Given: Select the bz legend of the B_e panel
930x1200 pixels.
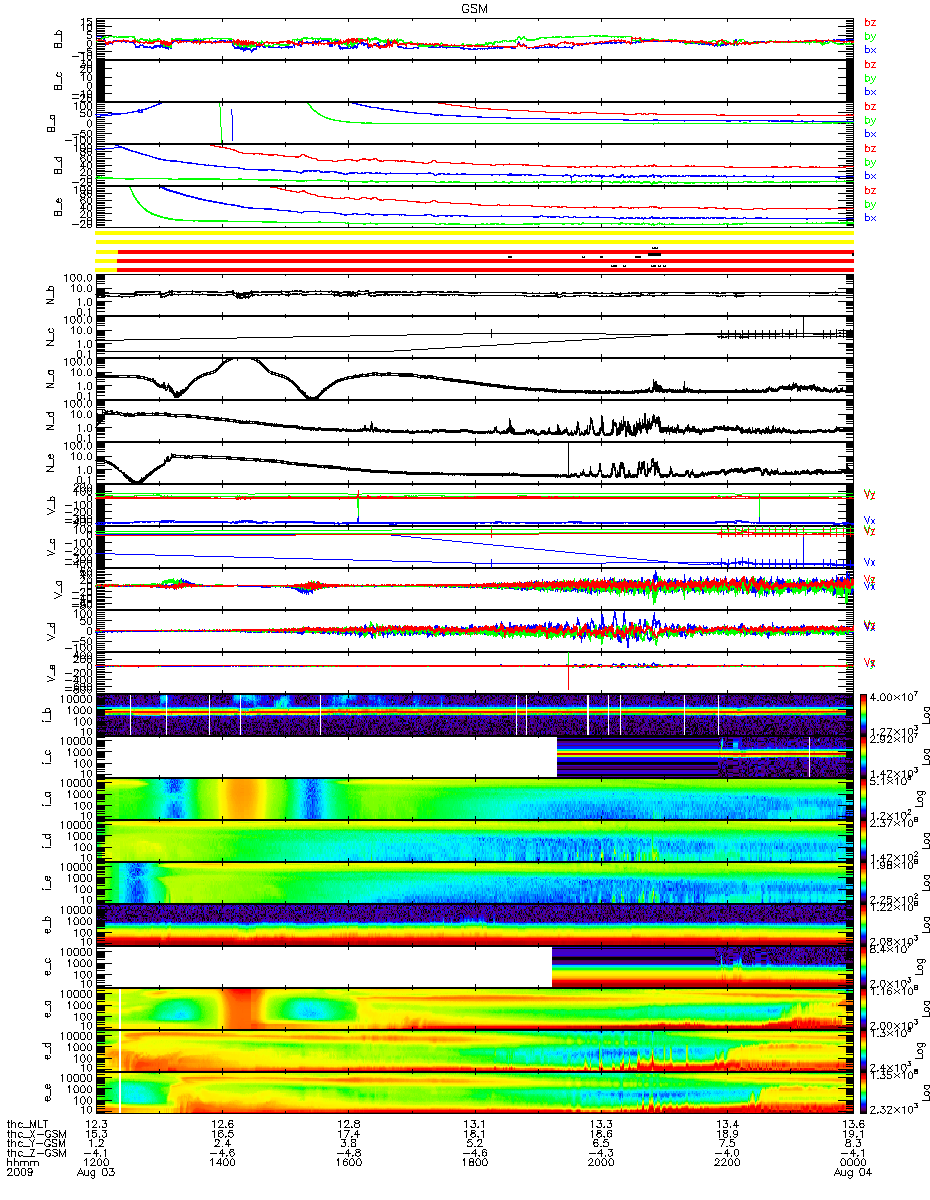Looking at the screenshot, I should [870, 191].
